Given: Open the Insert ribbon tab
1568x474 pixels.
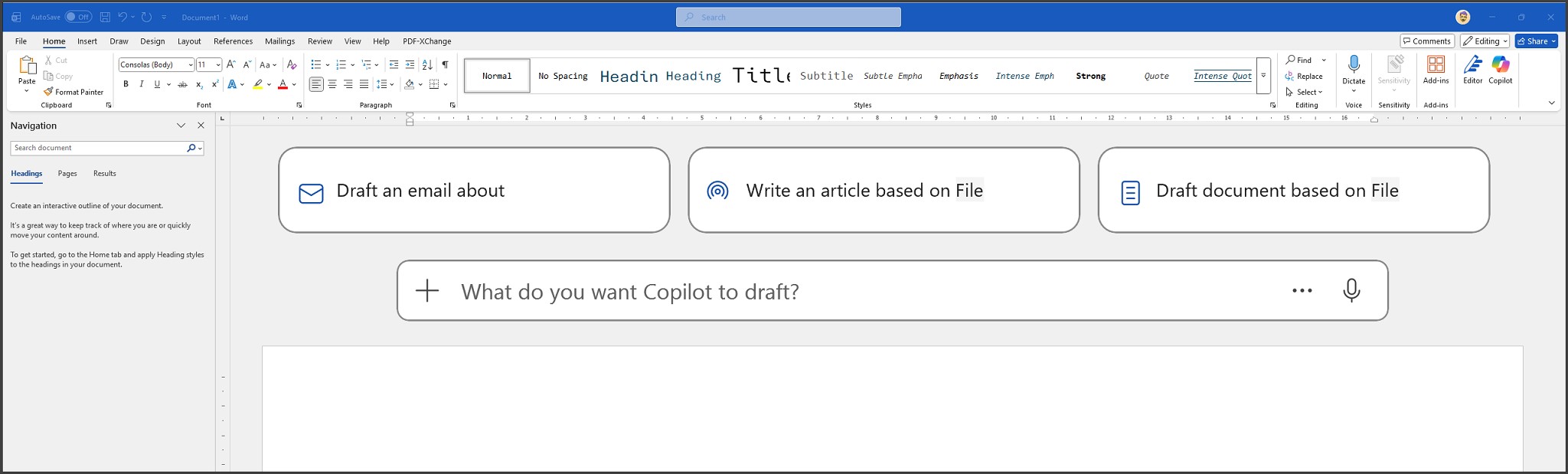Looking at the screenshot, I should coord(87,41).
